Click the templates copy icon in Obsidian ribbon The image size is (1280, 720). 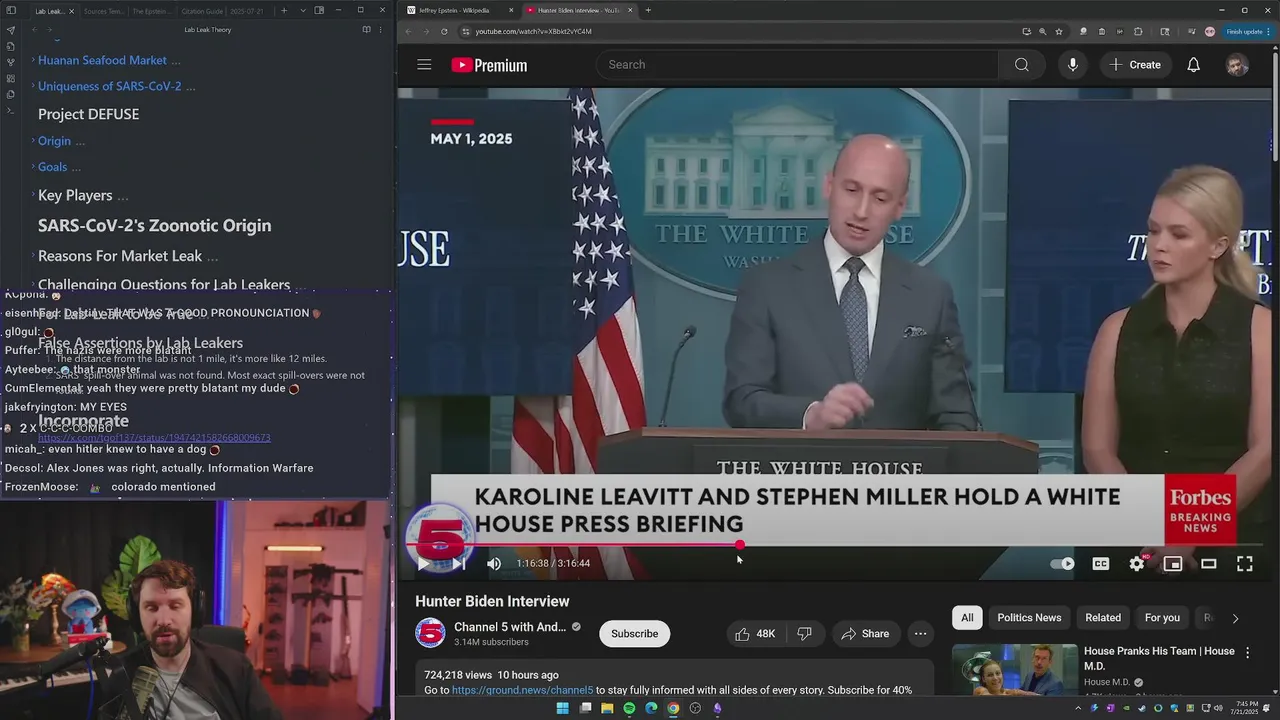[x=11, y=94]
